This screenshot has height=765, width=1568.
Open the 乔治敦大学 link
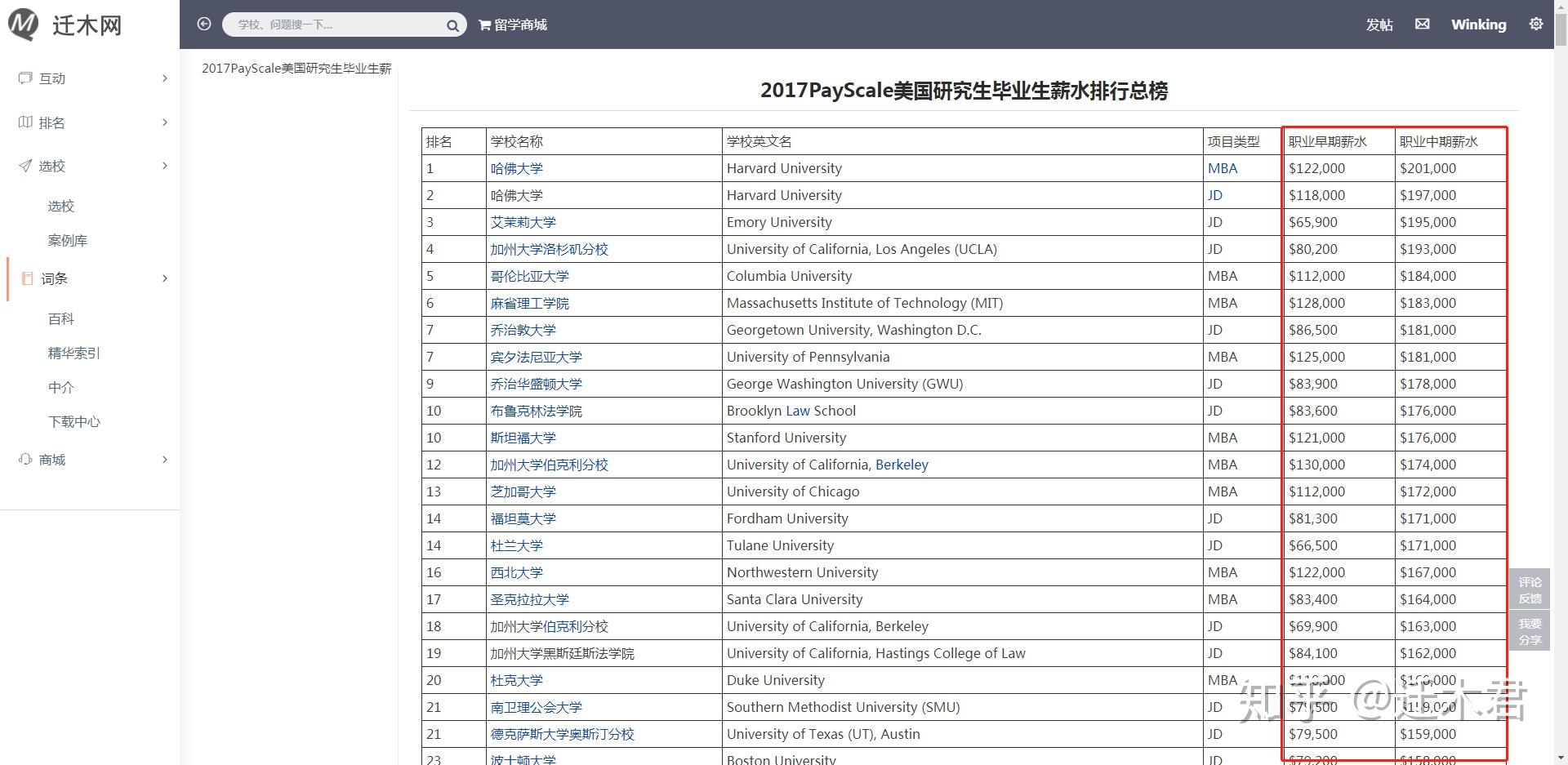click(523, 331)
